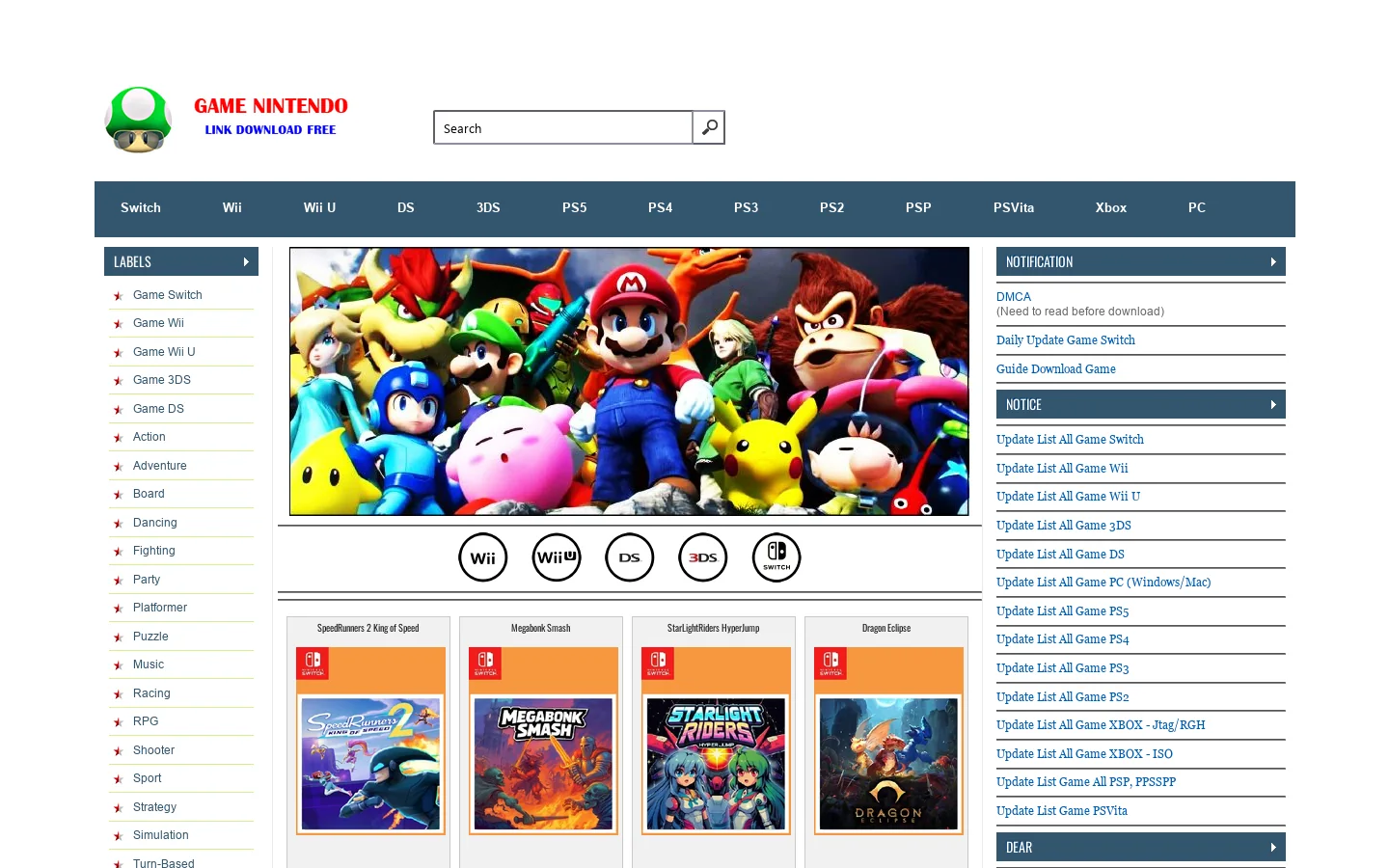The height and width of the screenshot is (868, 1389).
Task: Go to PSP in navigation bar
Action: [x=918, y=207]
